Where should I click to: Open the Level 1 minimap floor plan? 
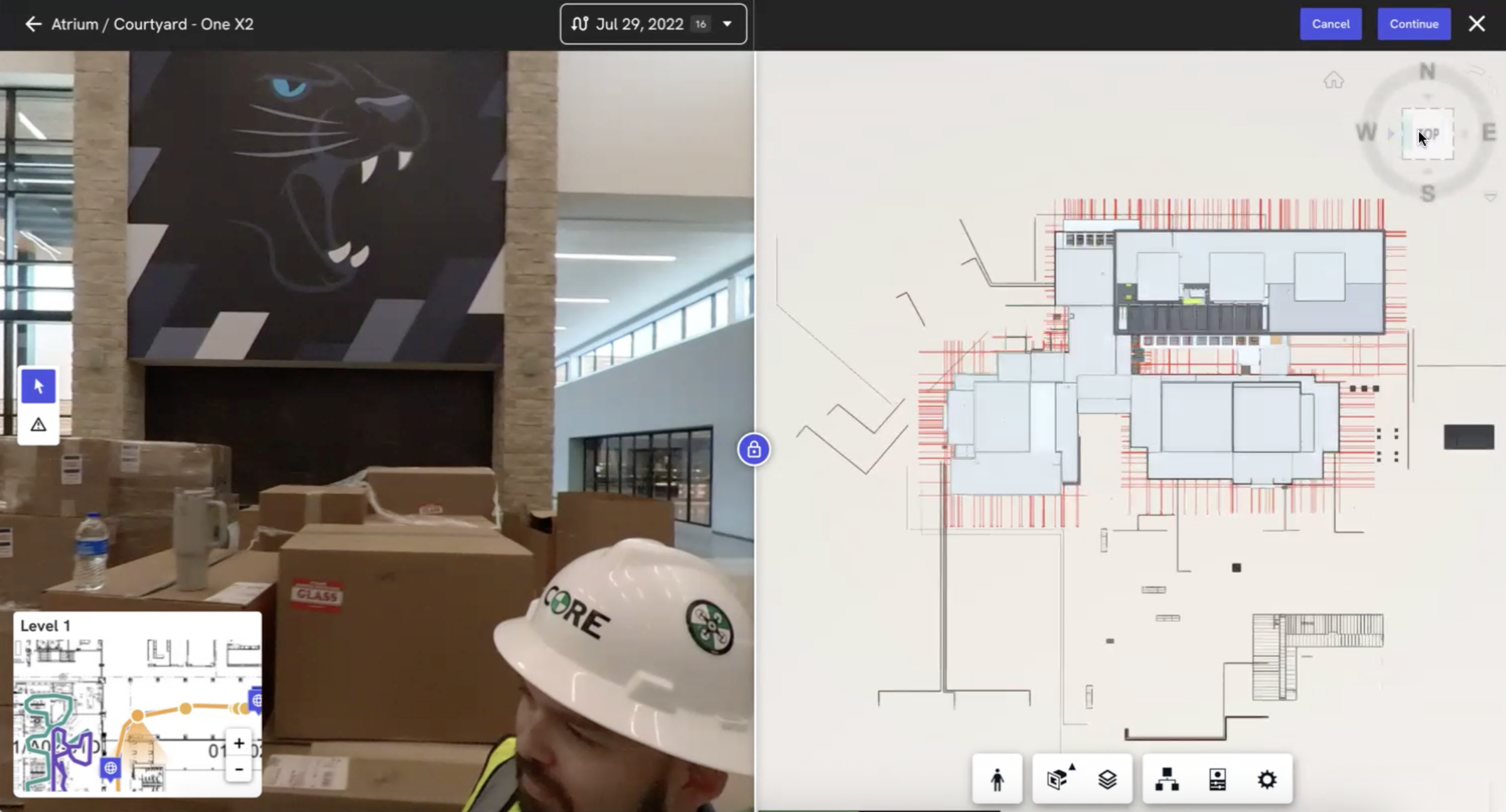tap(137, 715)
